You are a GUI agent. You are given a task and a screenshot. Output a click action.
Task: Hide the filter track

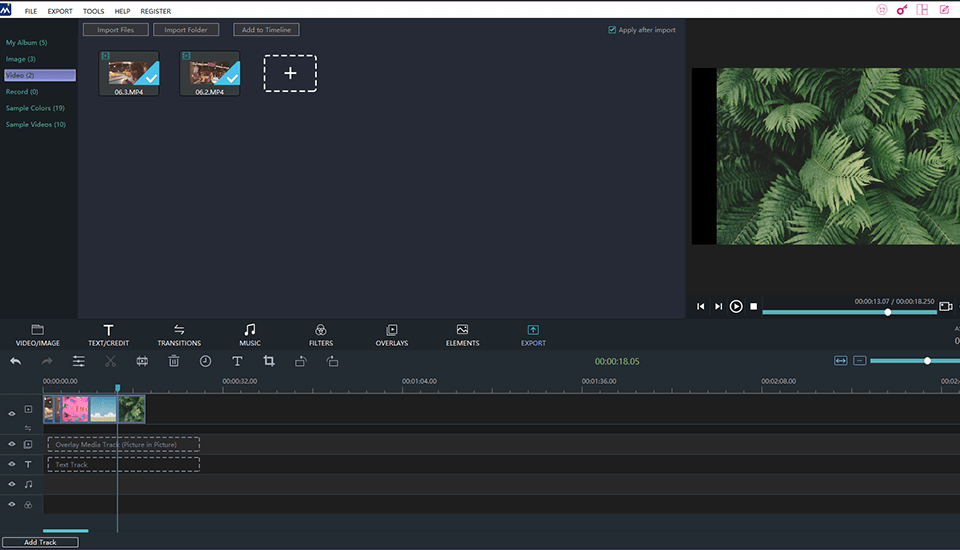[x=12, y=505]
